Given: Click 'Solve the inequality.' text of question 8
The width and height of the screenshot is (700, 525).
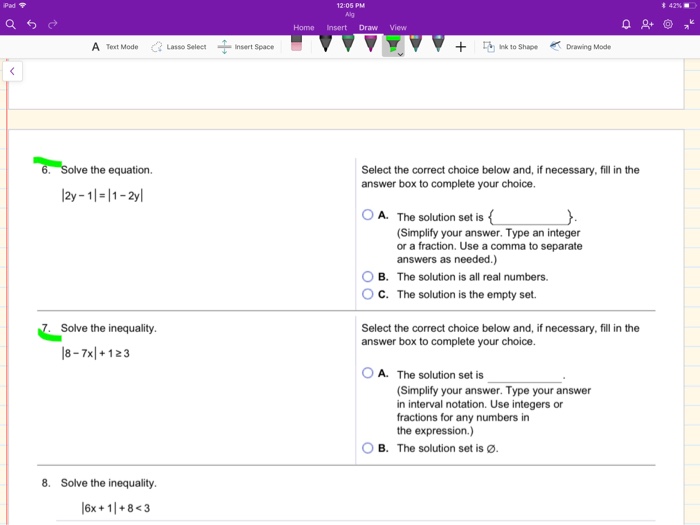Looking at the screenshot, I should [x=108, y=483].
